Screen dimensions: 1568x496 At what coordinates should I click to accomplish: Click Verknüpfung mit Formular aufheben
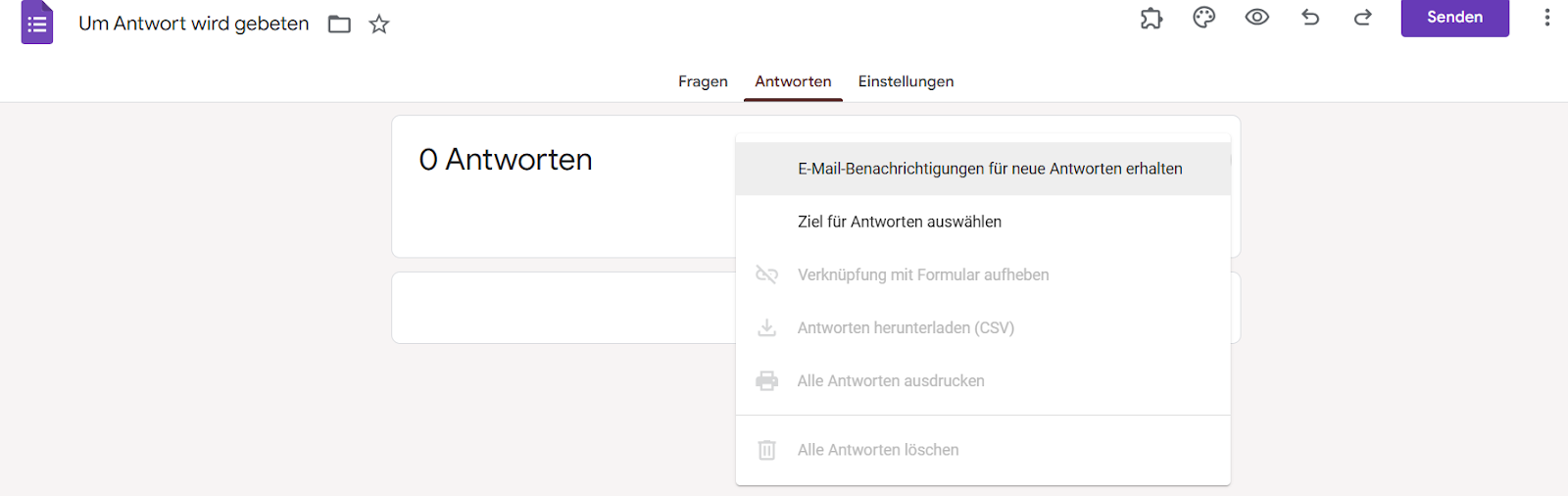923,274
